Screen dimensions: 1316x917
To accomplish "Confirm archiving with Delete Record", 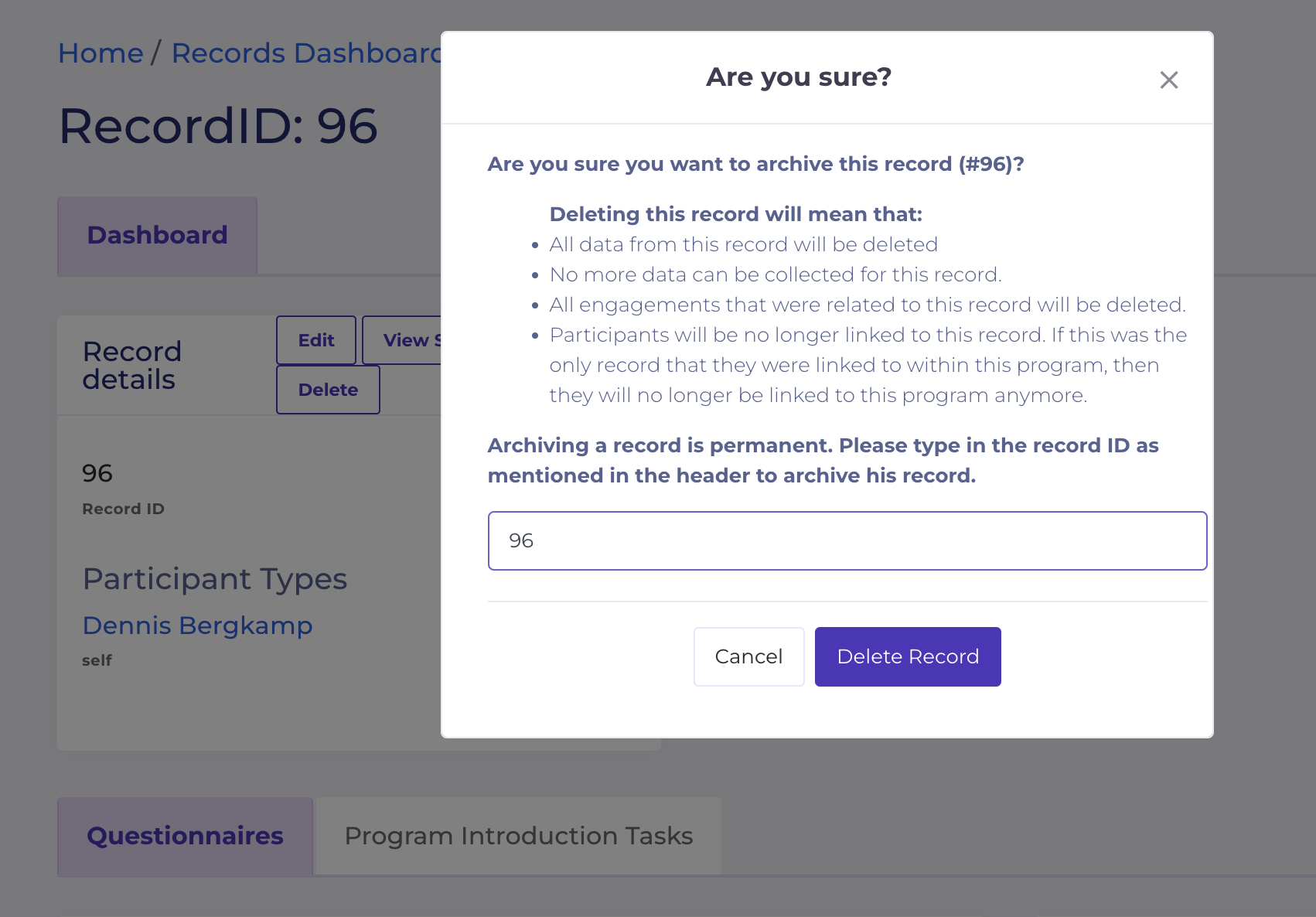I will pyautogui.click(x=908, y=656).
